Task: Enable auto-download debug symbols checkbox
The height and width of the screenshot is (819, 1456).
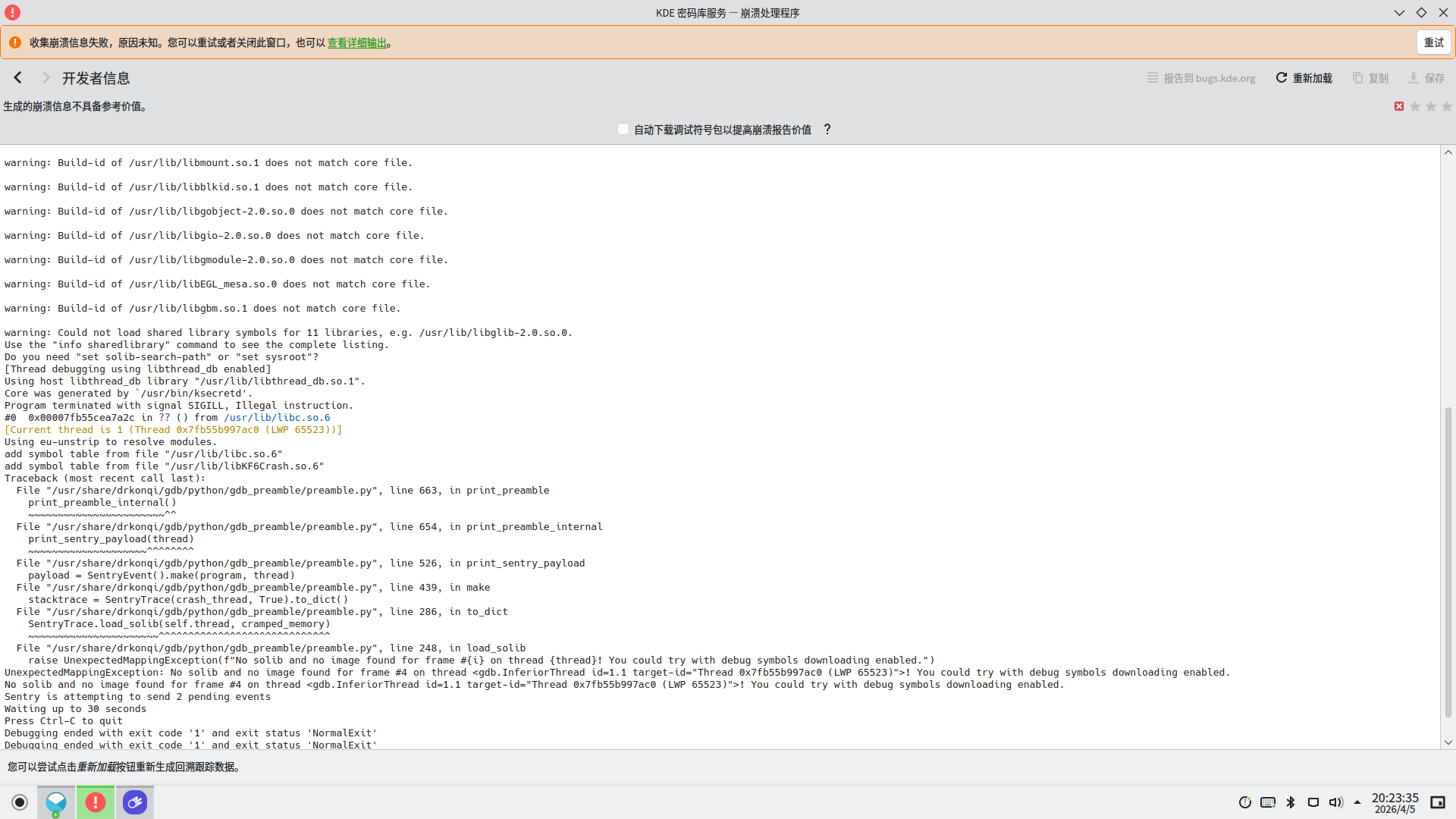Action: [x=623, y=130]
